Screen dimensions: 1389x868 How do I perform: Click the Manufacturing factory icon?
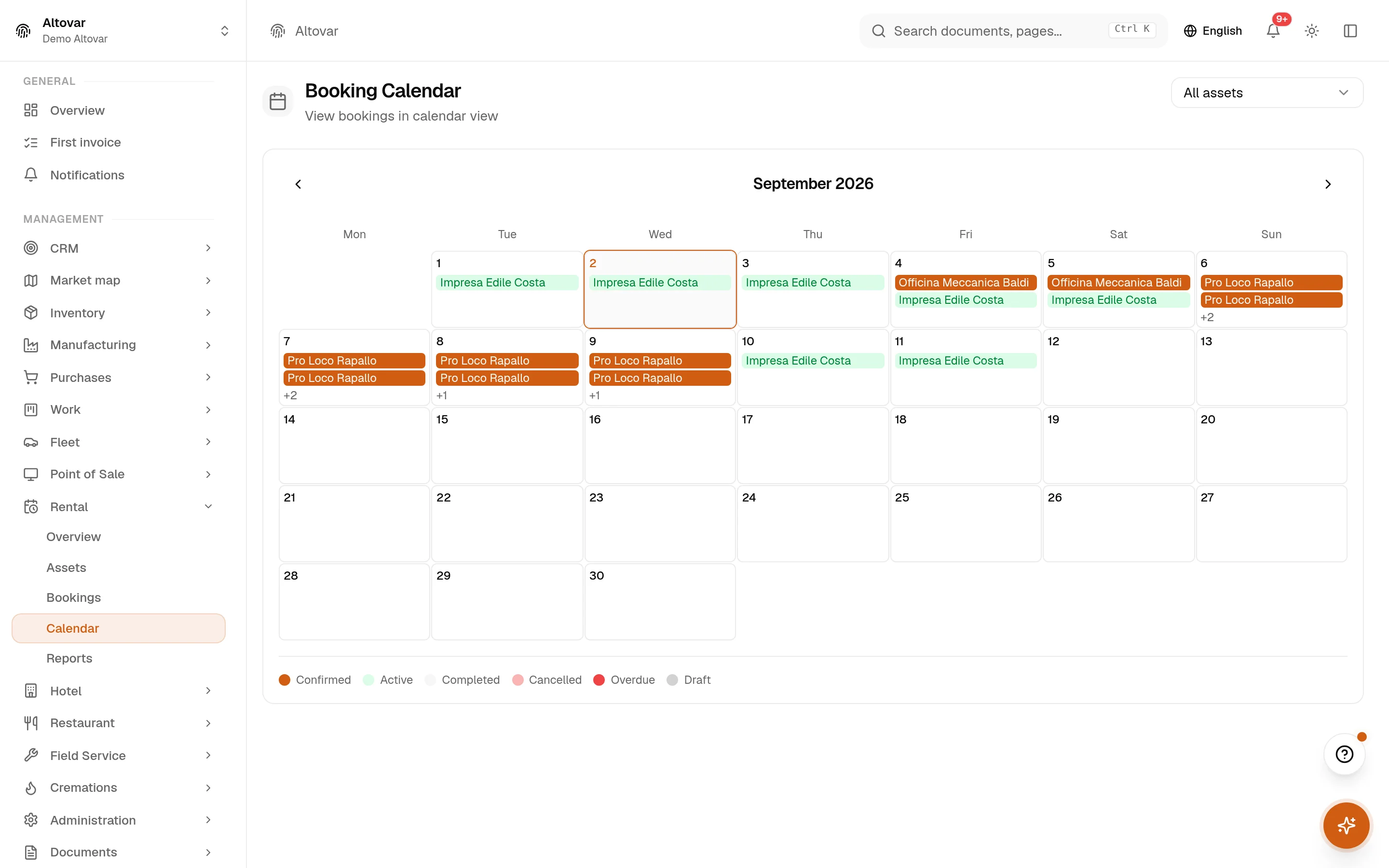pyautogui.click(x=31, y=345)
